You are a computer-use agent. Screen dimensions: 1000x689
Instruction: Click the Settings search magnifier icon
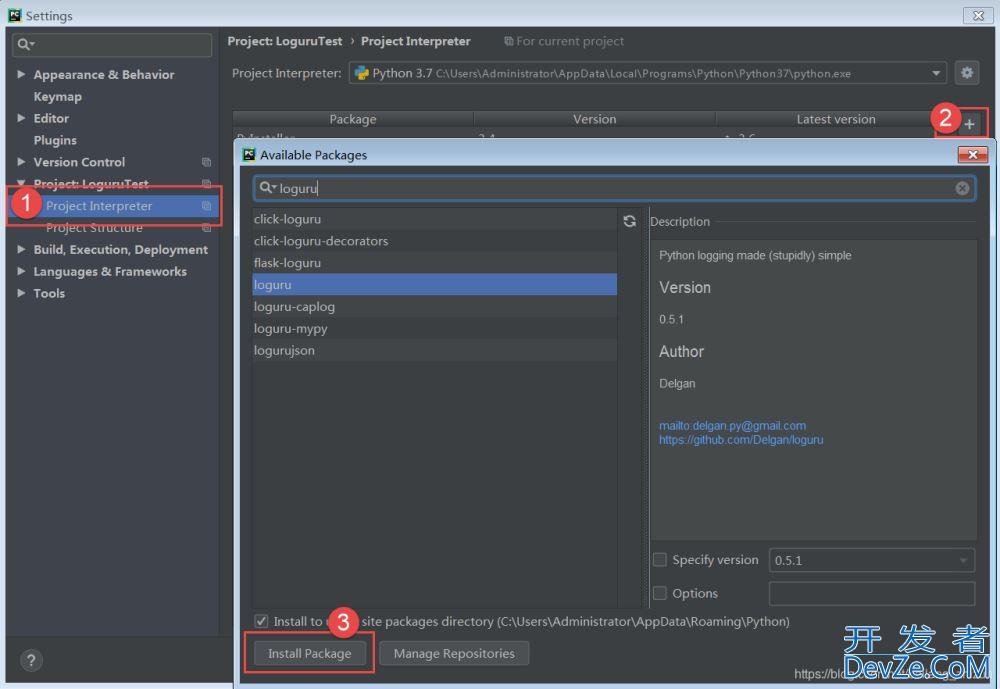point(25,44)
